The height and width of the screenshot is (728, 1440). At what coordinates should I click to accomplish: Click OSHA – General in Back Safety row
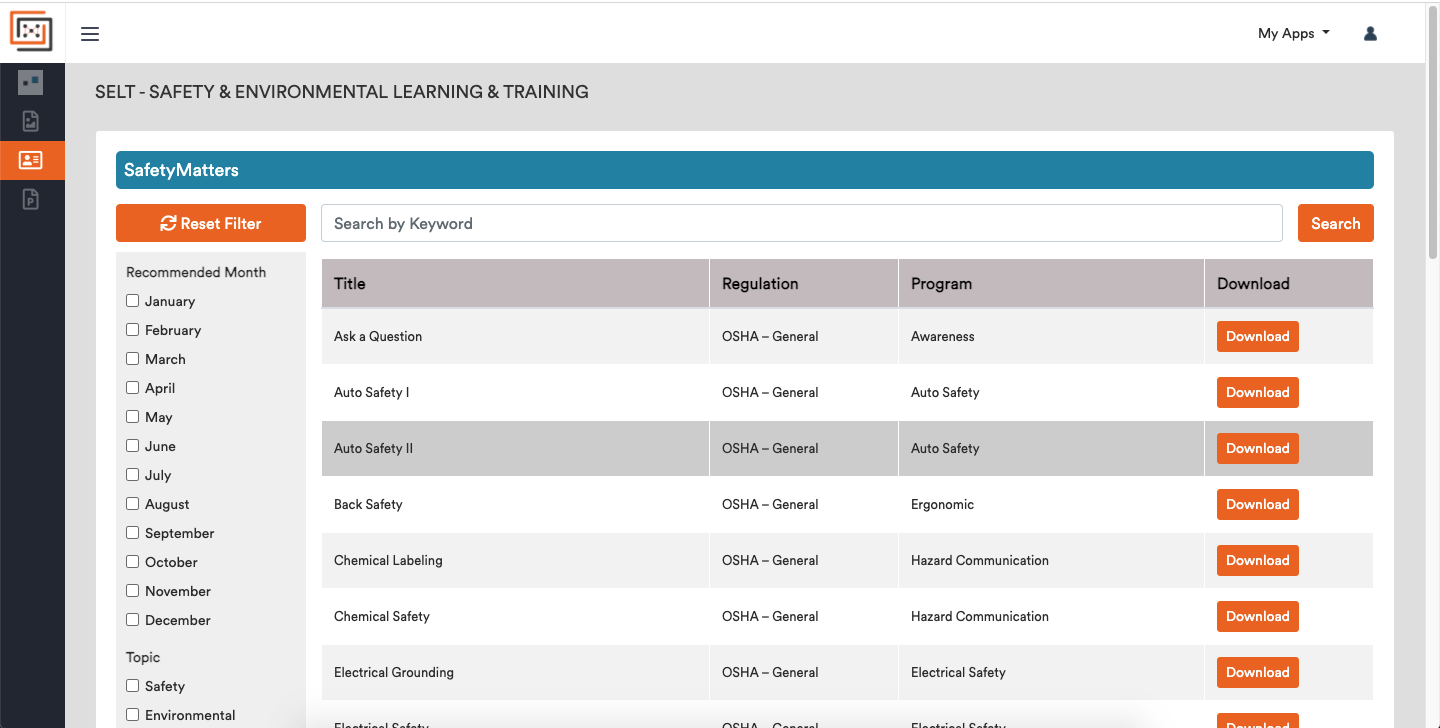[x=770, y=504]
